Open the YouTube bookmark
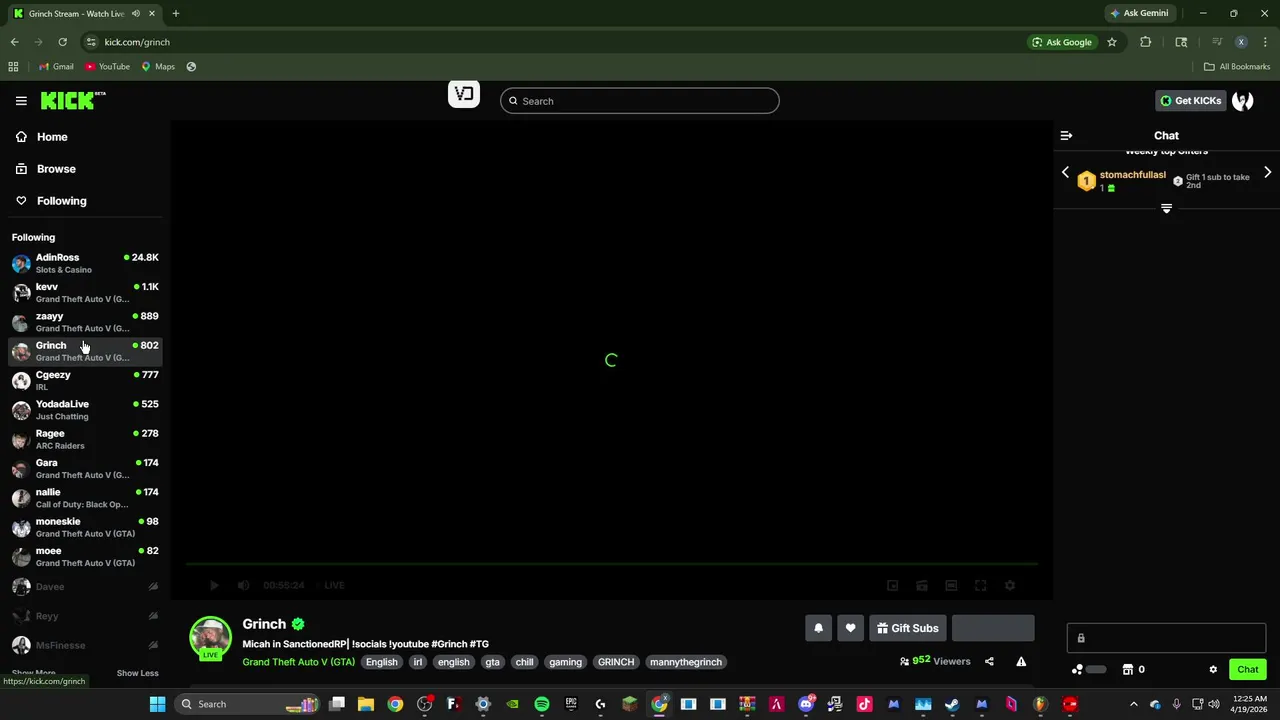The height and width of the screenshot is (720, 1280). 107,67
